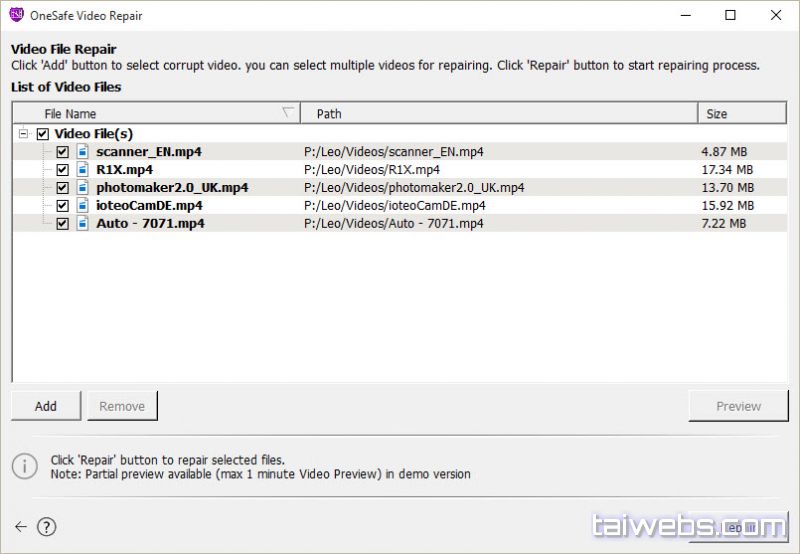The image size is (800, 554).
Task: Click the ioteoCamDE.mp4 file icon
Action: coord(83,206)
